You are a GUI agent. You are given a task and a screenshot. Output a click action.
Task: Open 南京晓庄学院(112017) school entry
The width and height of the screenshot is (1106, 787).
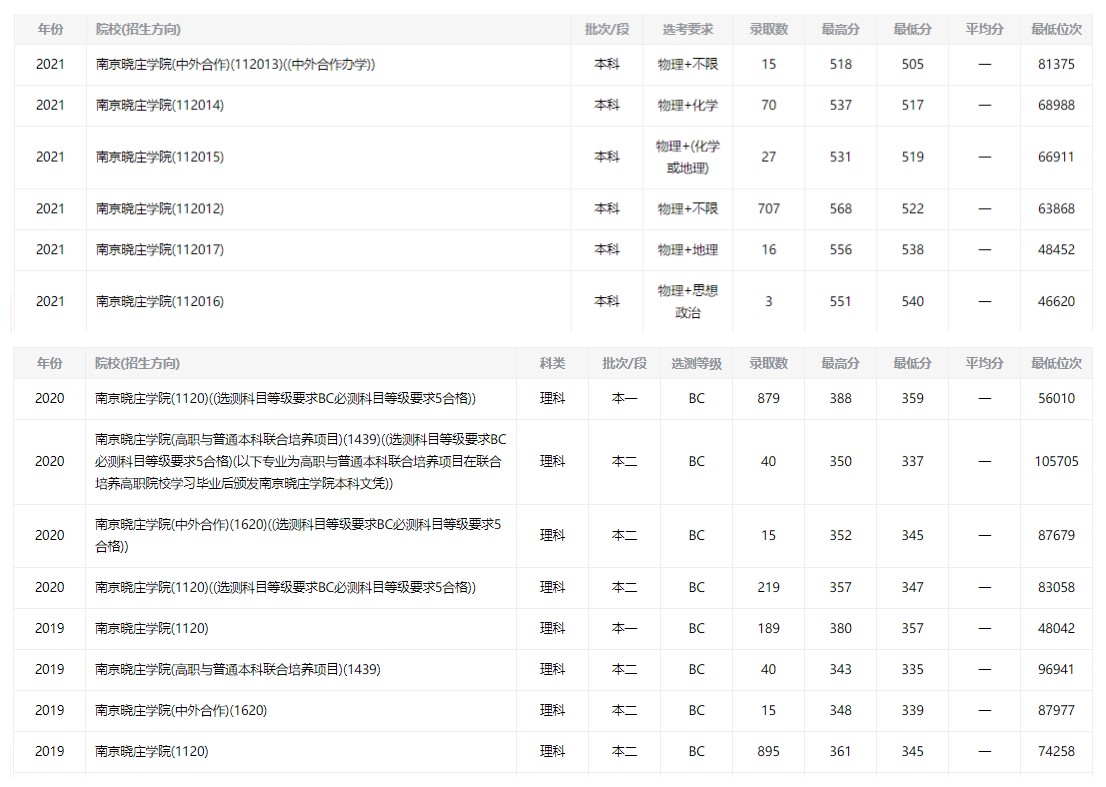coord(160,250)
